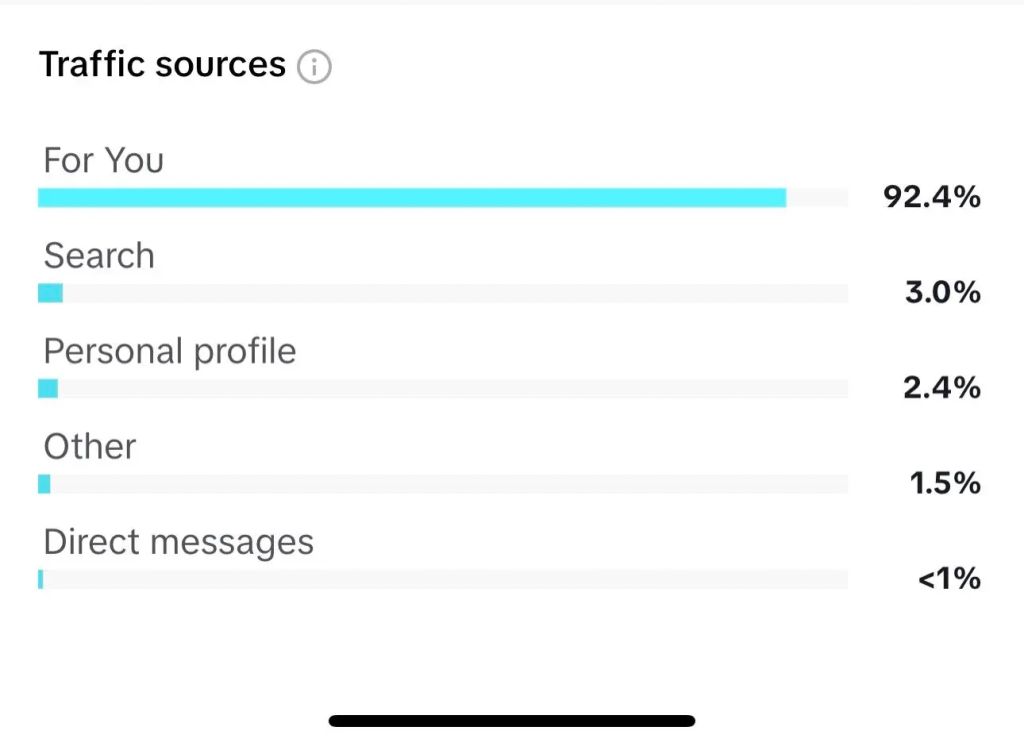Click the unfilled gray portion of For You bar
The height and width of the screenshot is (746, 1024).
pos(817,198)
